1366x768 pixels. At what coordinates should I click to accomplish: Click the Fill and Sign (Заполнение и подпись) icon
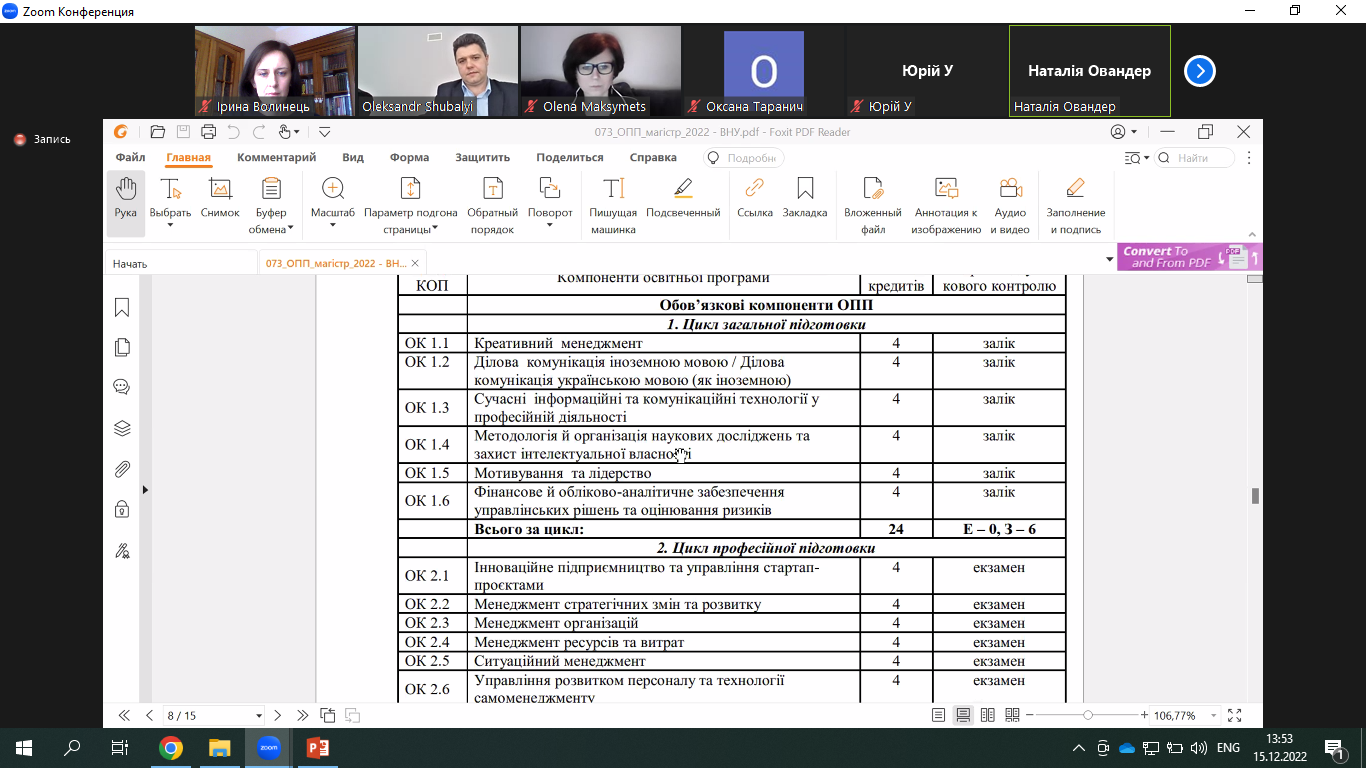1075,190
